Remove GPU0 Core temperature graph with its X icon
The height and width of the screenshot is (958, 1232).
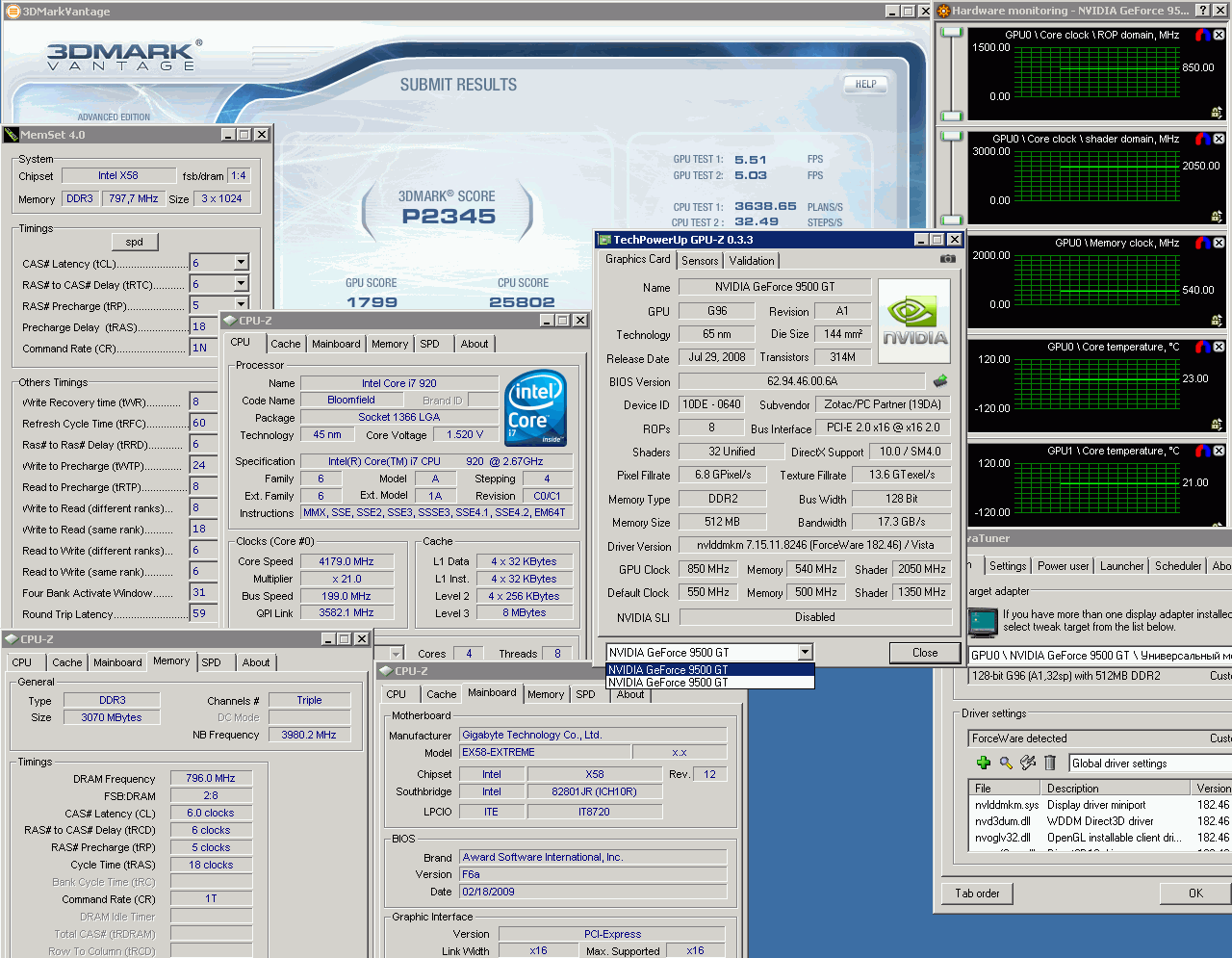[1219, 347]
